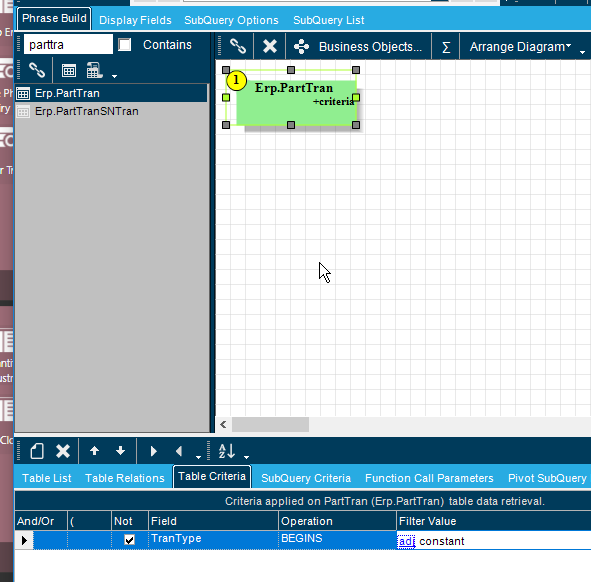Switch to Table List tab

(46, 478)
